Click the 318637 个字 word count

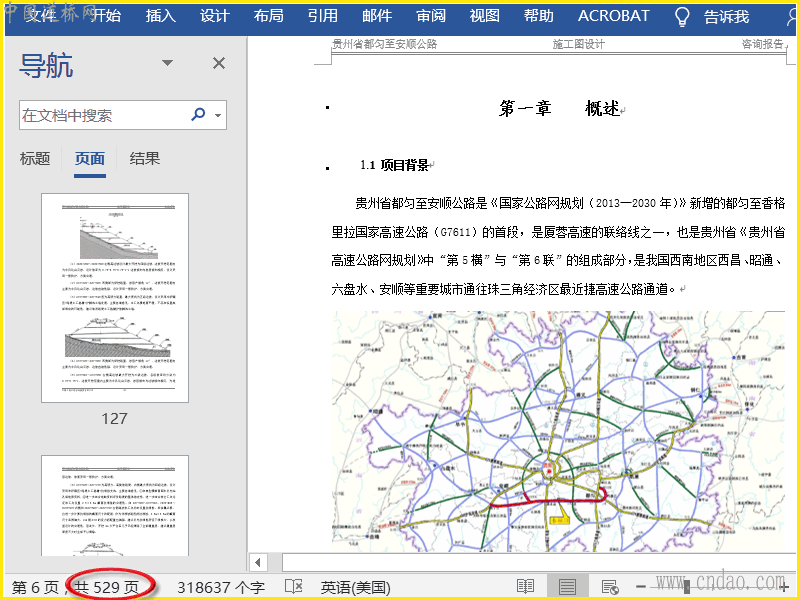click(221, 587)
